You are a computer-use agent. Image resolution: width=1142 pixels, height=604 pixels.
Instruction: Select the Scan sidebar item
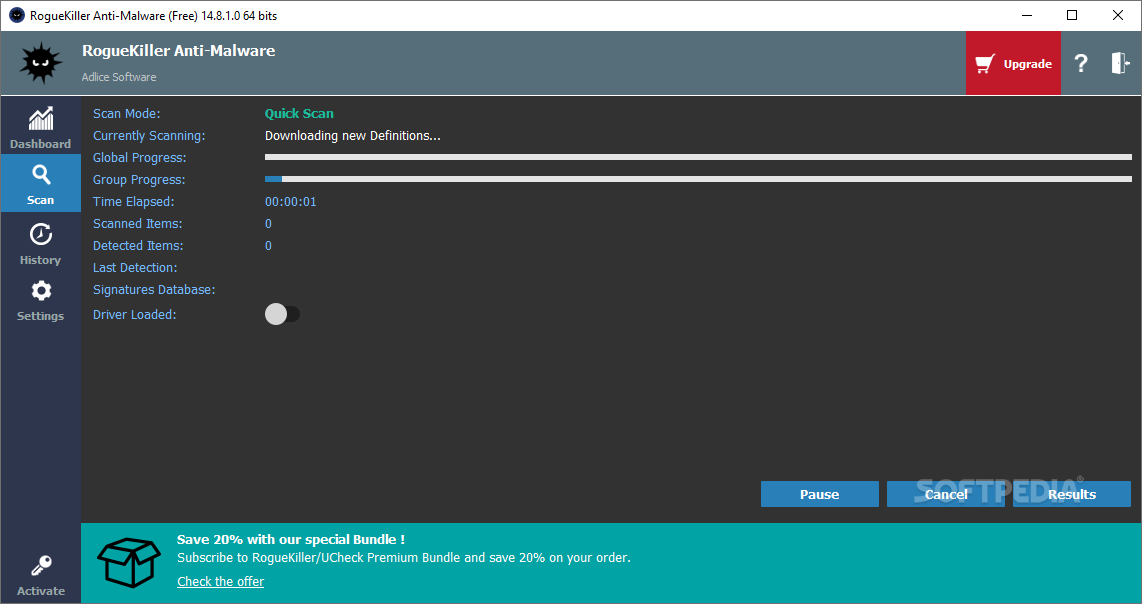coord(41,183)
